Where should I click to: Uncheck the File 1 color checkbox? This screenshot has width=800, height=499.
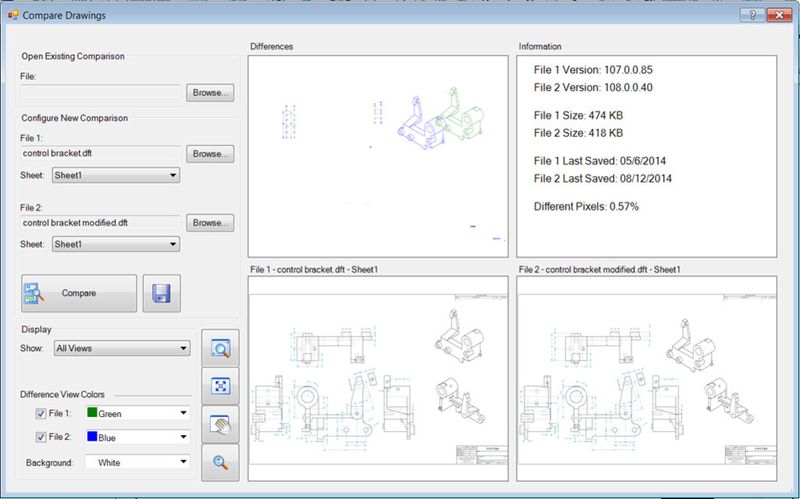[x=41, y=413]
